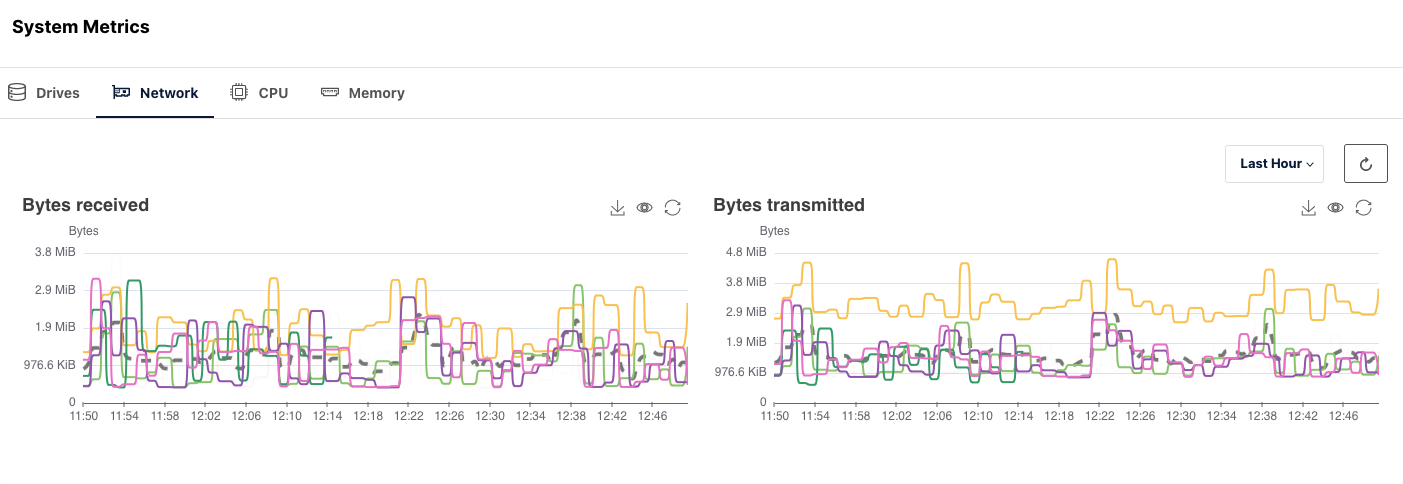Screen dimensions: 1403x484
Task: Click the Bytes transmitted chart title
Action: [x=789, y=205]
